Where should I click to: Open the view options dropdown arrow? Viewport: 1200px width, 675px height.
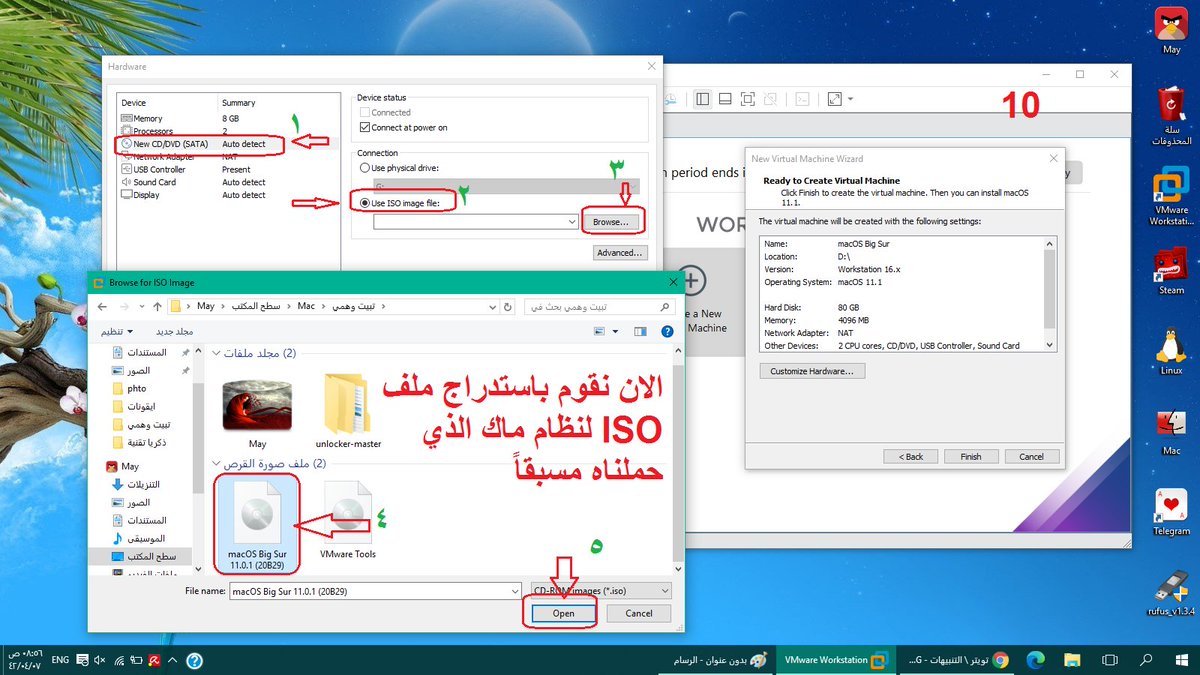point(615,331)
